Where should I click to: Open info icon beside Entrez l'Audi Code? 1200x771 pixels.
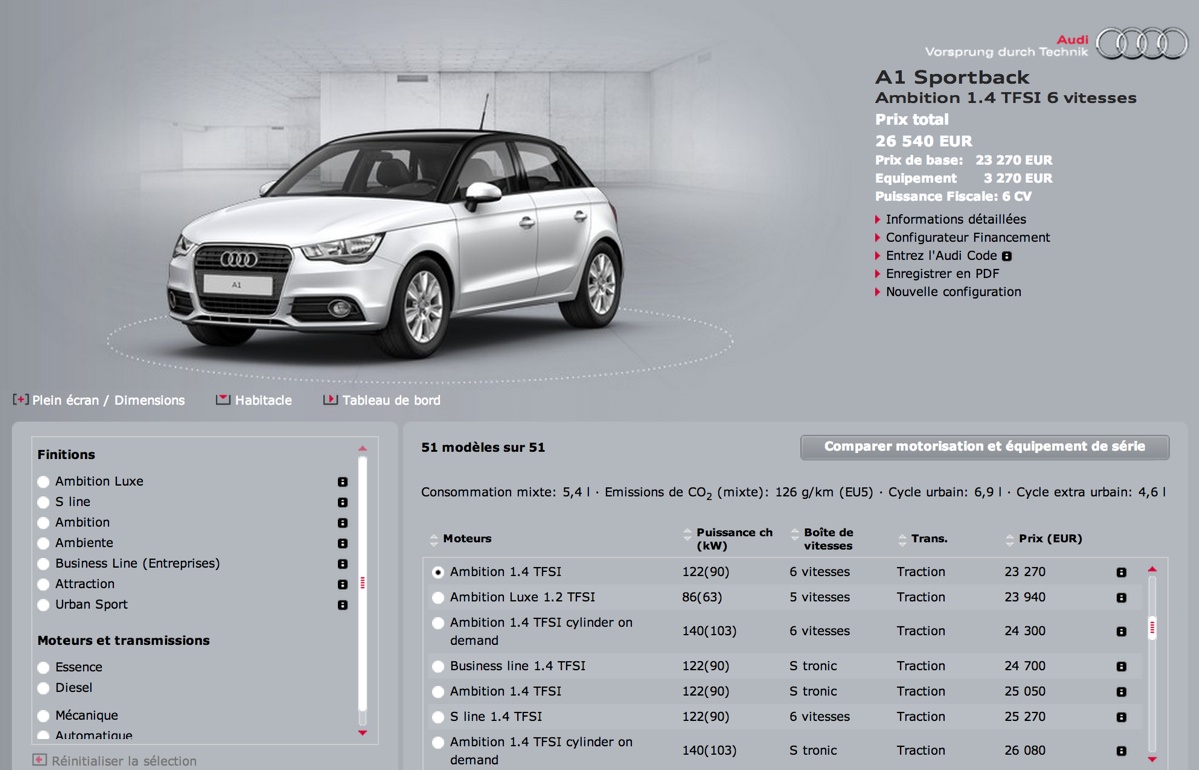click(1006, 256)
